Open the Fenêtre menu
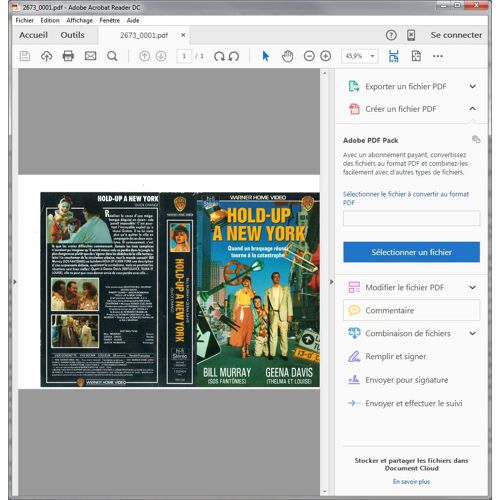Image resolution: width=500 pixels, height=500 pixels. coord(109,20)
